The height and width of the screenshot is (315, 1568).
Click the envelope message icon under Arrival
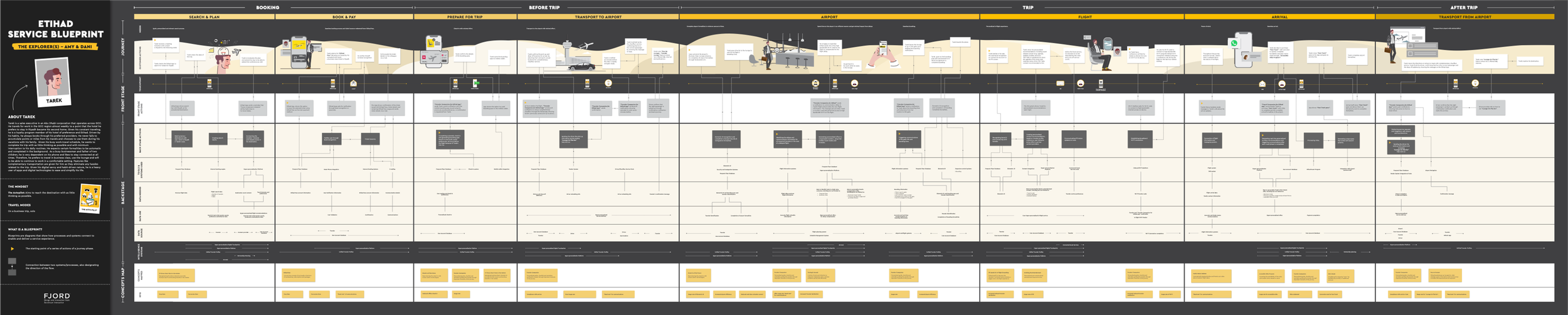pos(1263,83)
